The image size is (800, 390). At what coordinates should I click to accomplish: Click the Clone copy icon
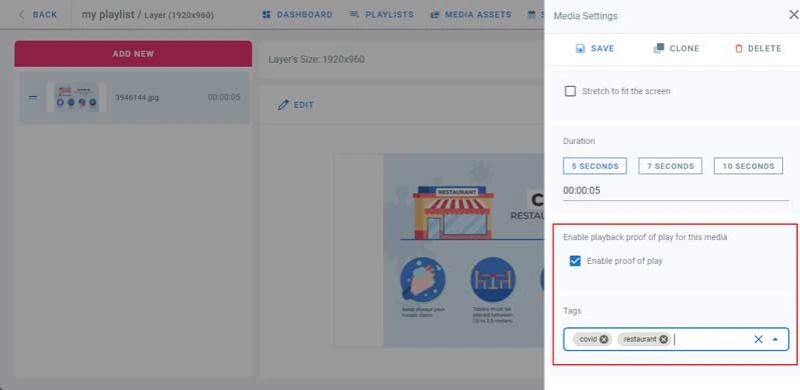coord(659,48)
